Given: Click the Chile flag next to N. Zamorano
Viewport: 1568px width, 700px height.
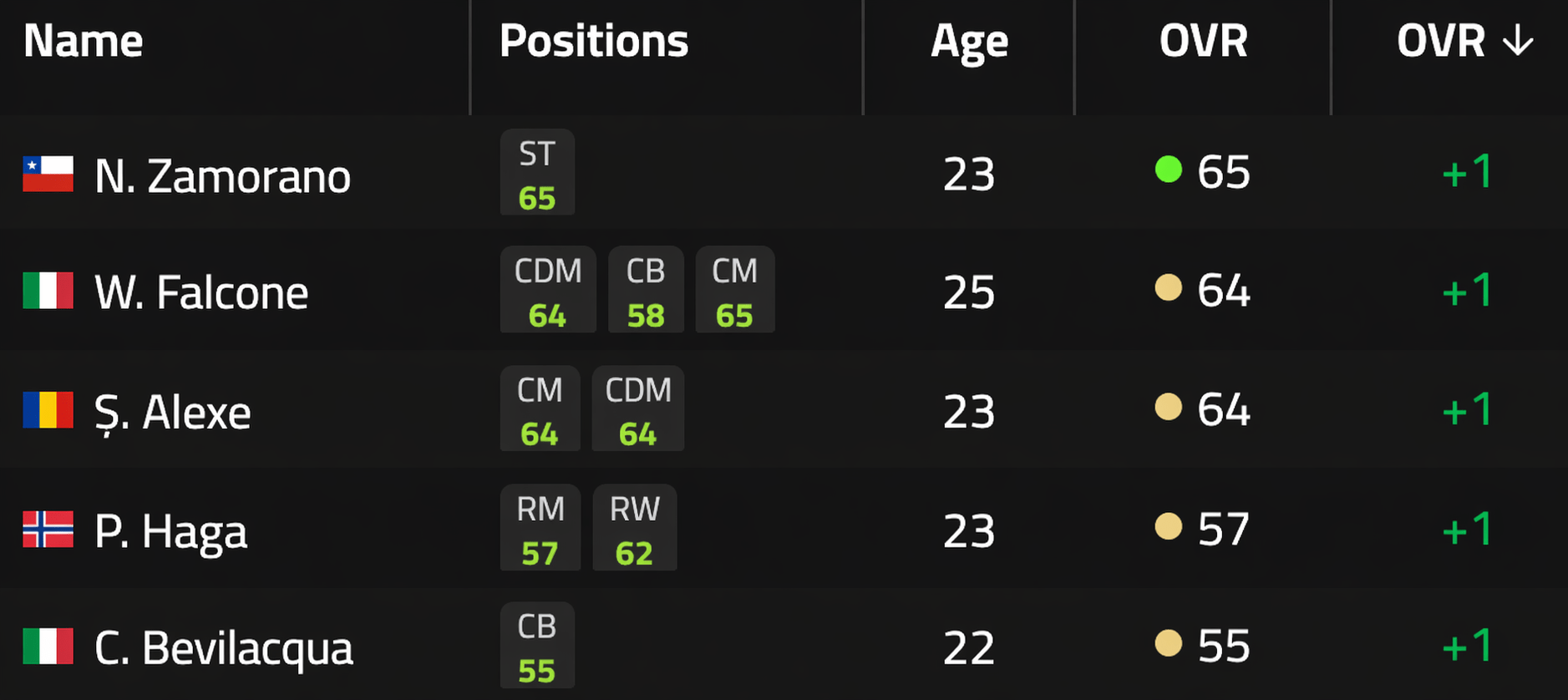Looking at the screenshot, I should pos(48,174).
